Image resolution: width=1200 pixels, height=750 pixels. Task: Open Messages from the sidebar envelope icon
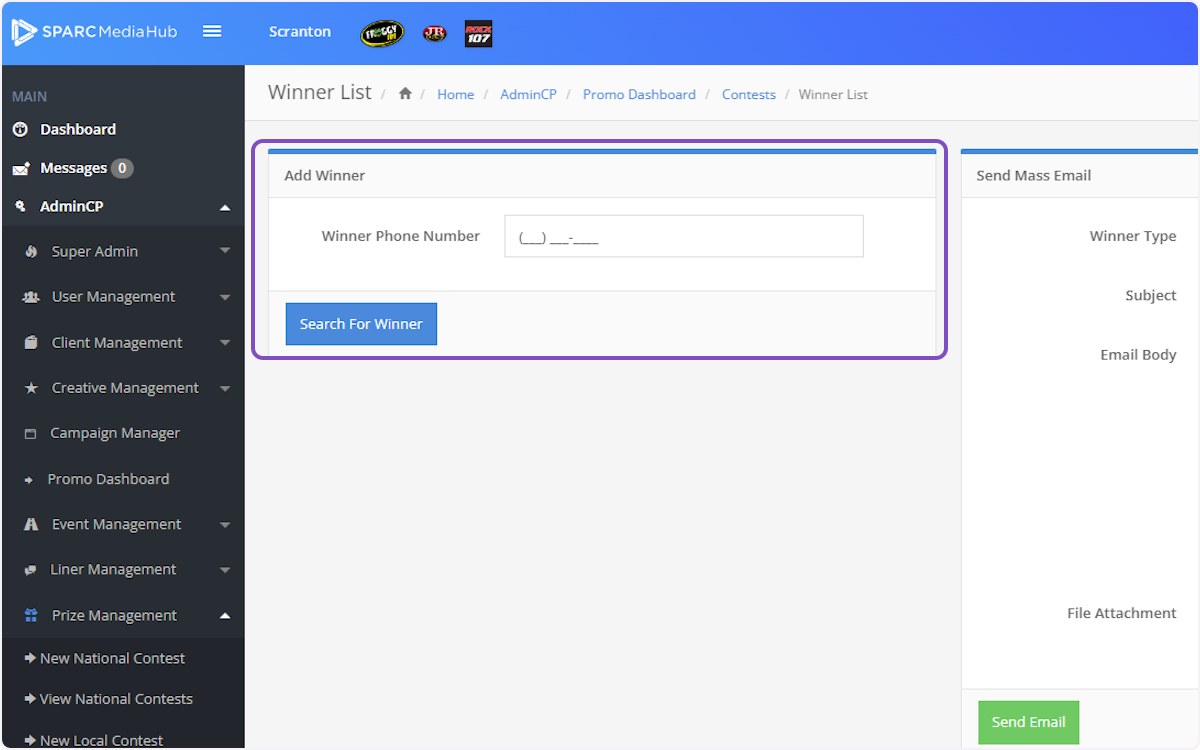(21, 167)
